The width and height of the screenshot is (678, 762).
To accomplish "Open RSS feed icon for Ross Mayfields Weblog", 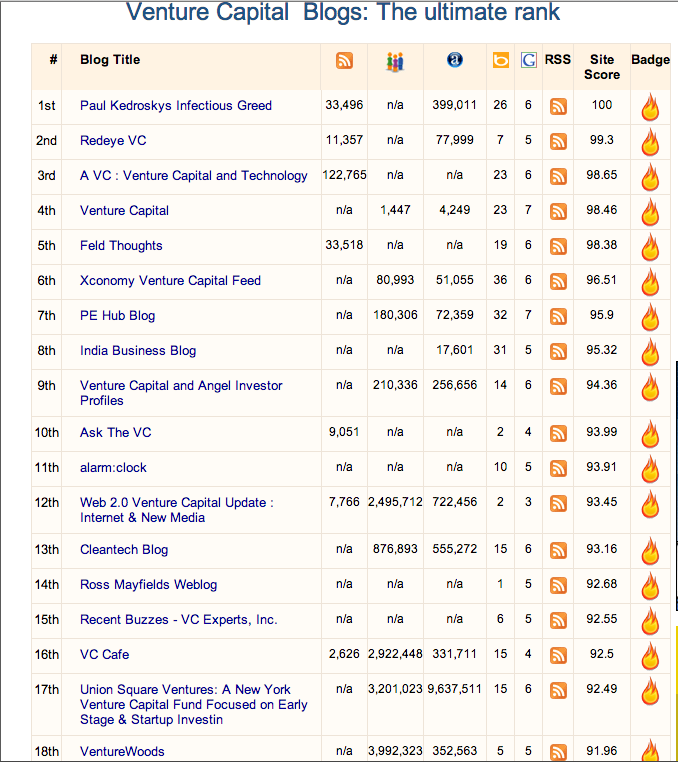I will pos(558,585).
